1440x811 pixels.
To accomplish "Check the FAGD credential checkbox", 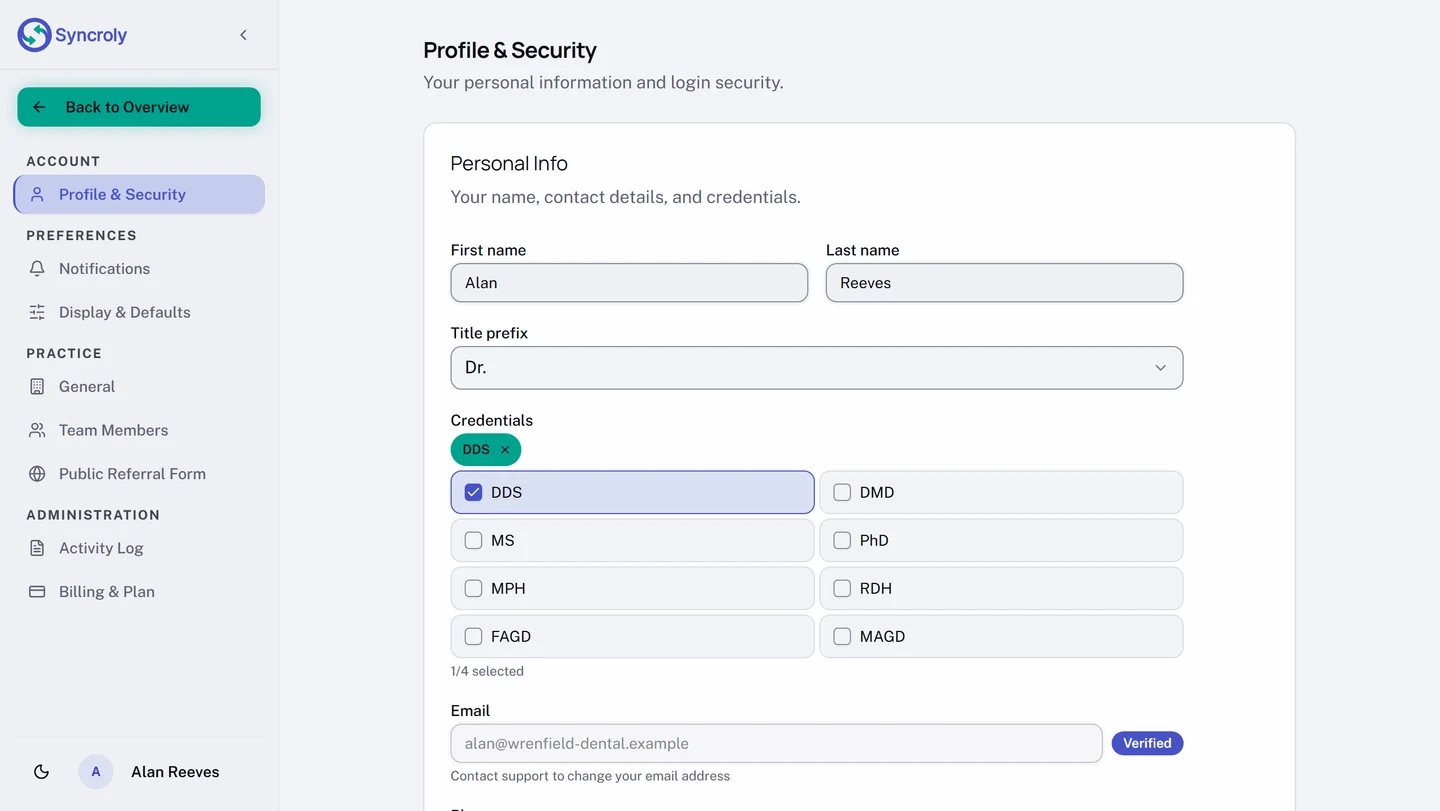I will (474, 636).
